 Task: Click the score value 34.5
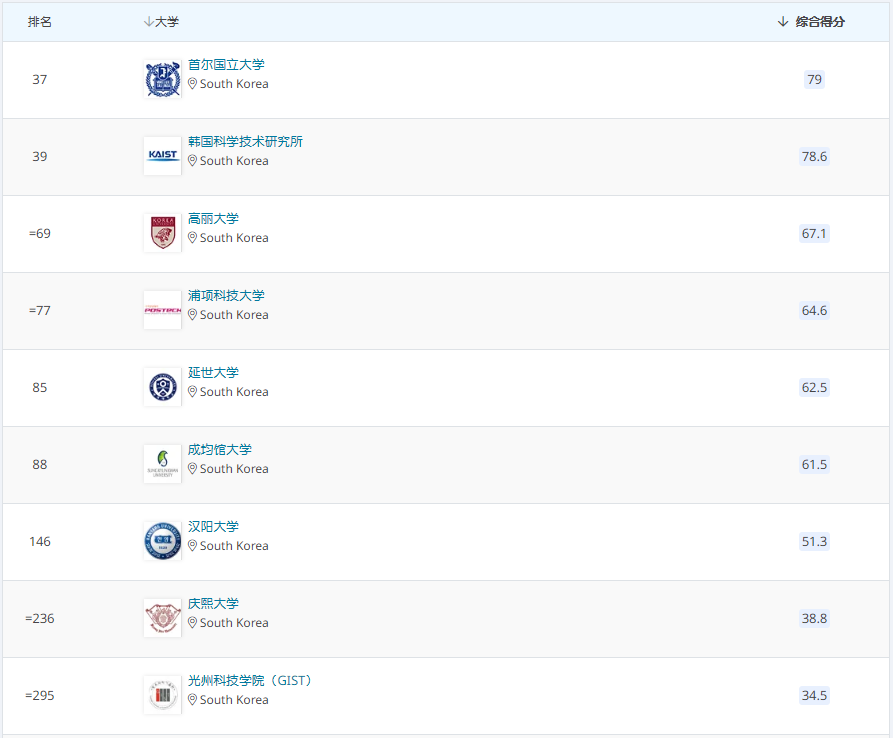(x=814, y=695)
